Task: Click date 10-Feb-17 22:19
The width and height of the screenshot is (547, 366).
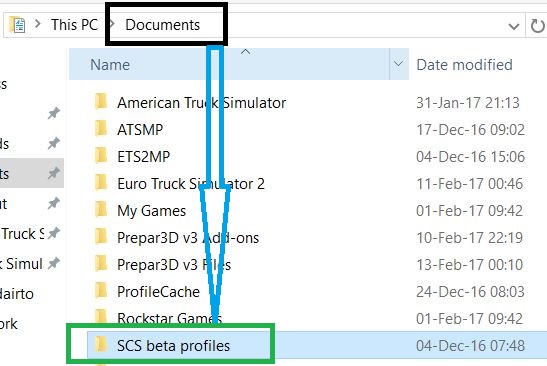Action: (470, 238)
